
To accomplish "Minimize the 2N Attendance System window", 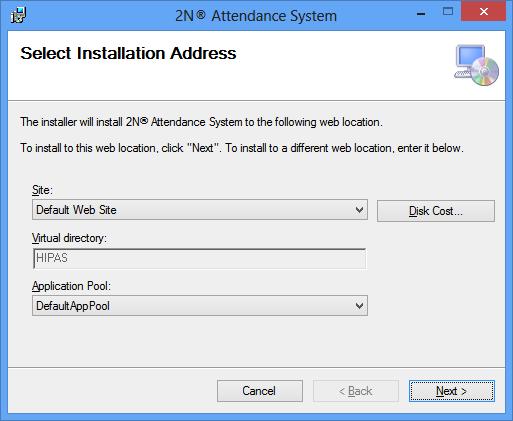I will click(x=421, y=14).
